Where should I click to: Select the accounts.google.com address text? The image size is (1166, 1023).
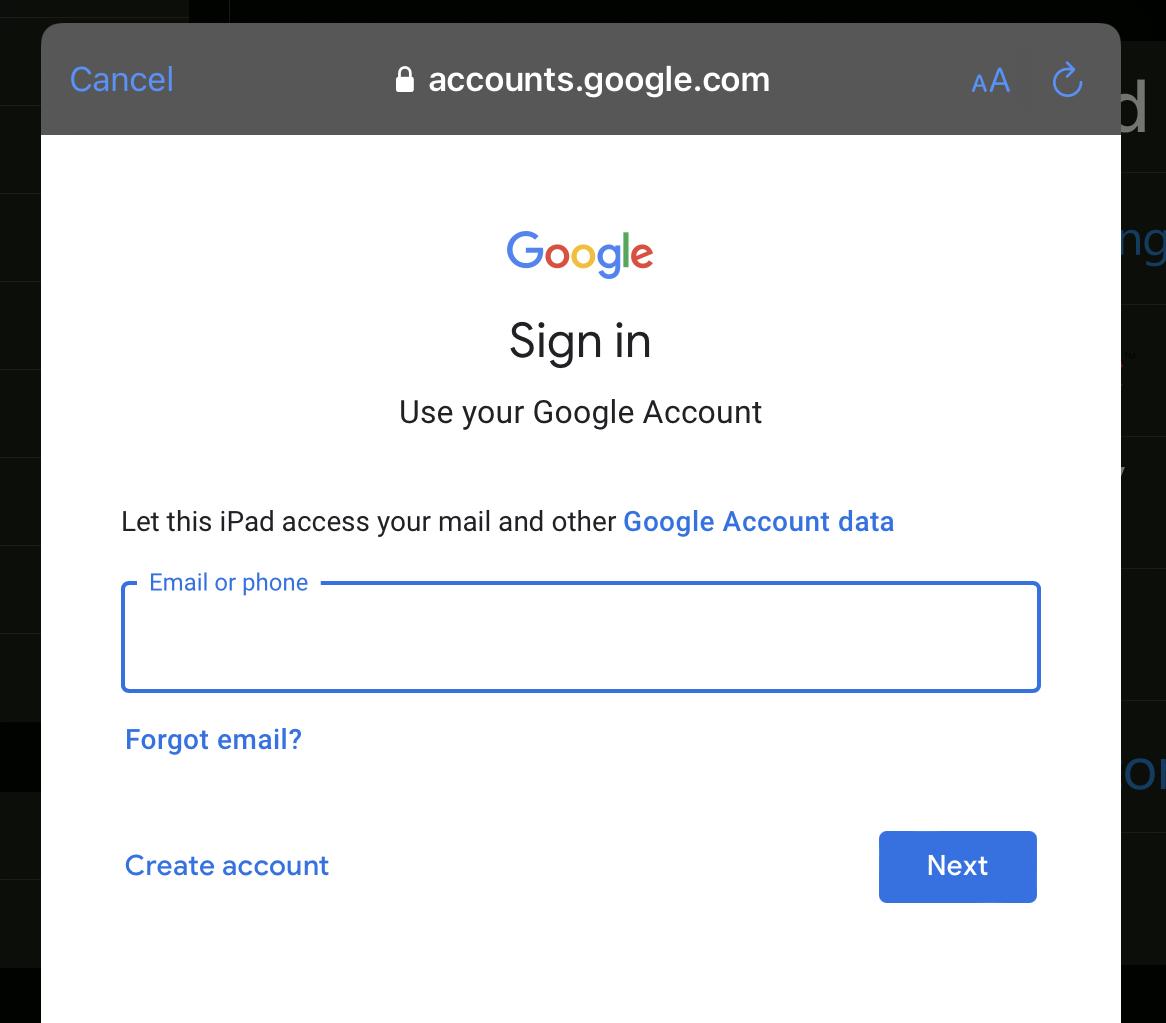pyautogui.click(x=599, y=80)
